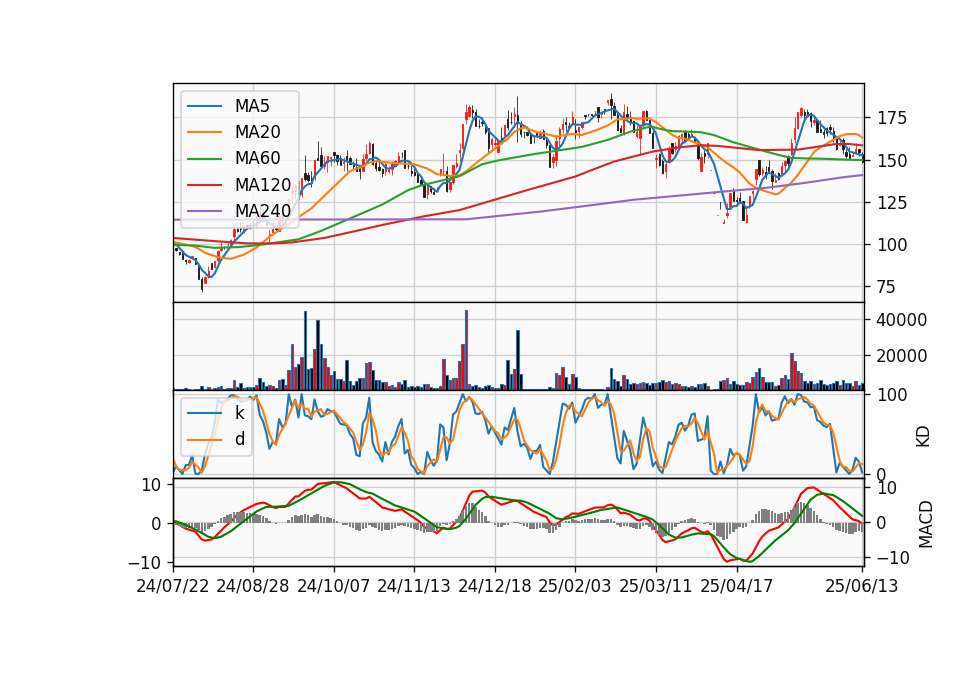
Task: Click the 175 price axis label
Action: click(892, 118)
